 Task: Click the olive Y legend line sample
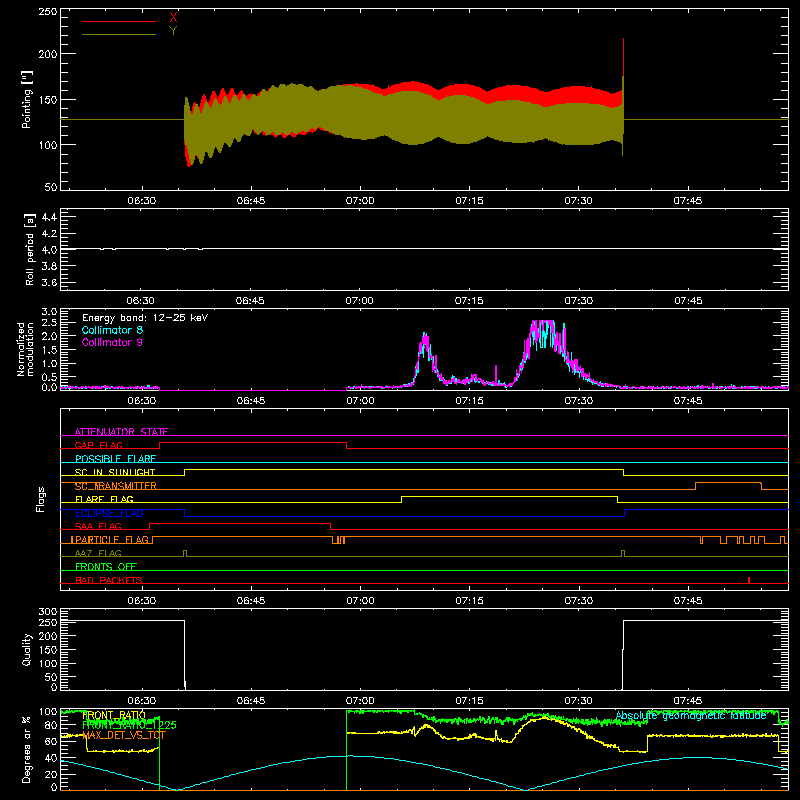(x=119, y=34)
